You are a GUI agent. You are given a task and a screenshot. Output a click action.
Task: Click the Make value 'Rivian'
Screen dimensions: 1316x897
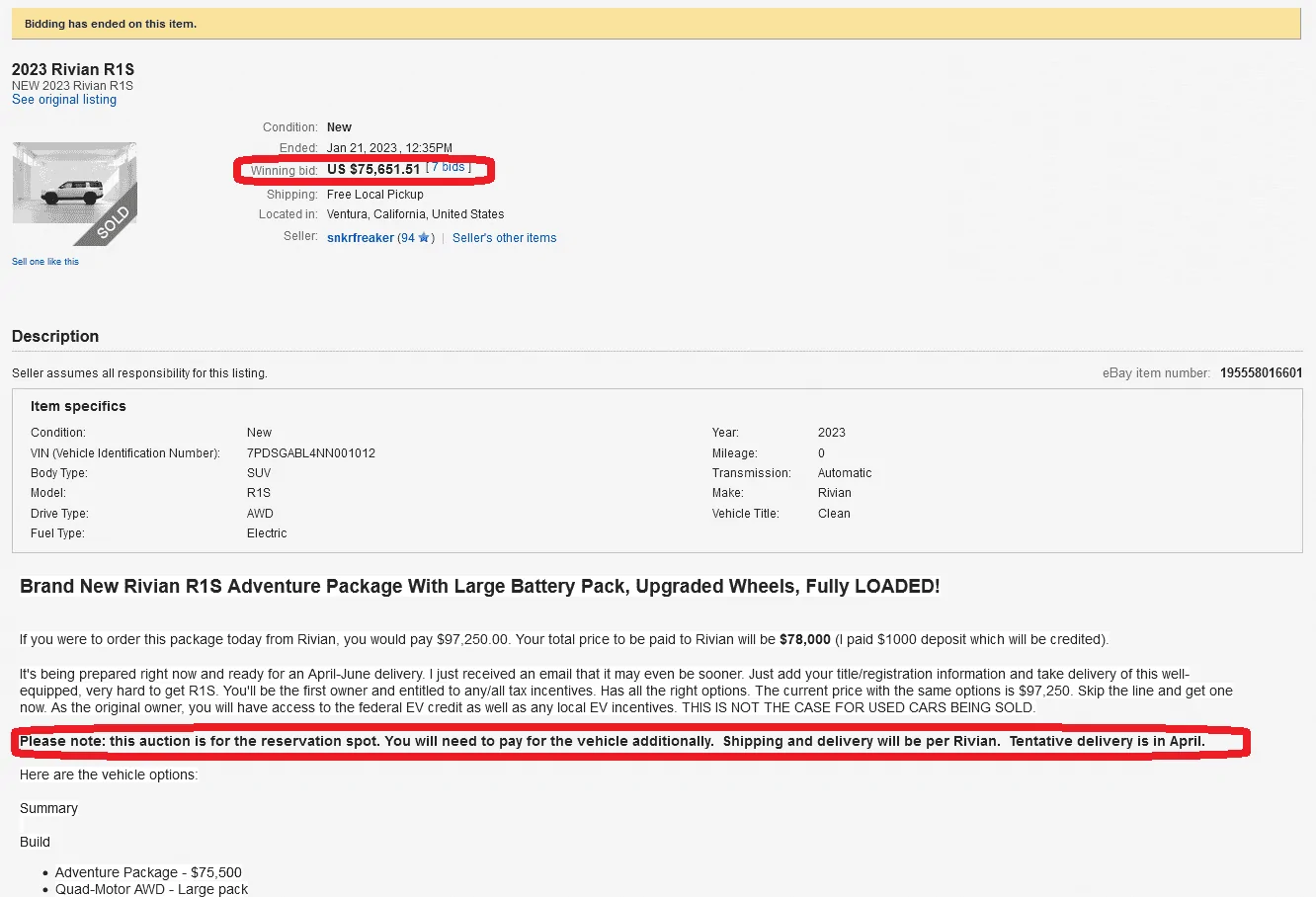tap(834, 493)
